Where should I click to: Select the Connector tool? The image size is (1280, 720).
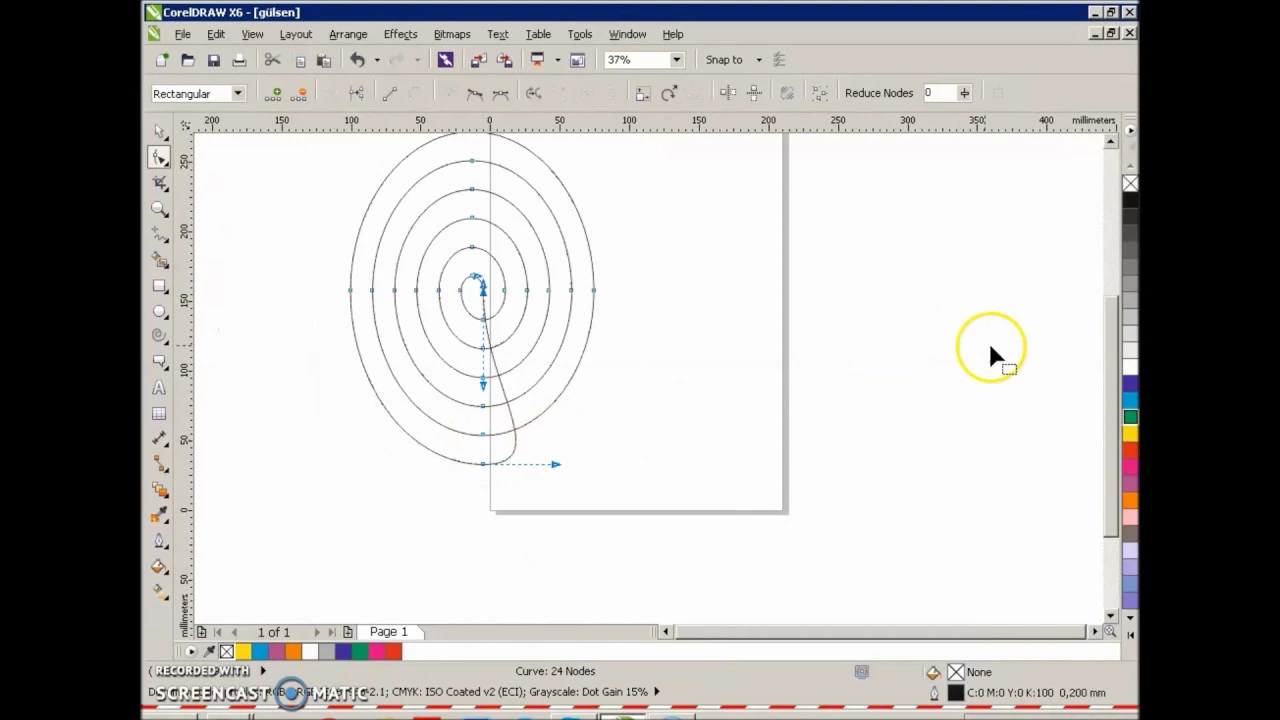pos(160,464)
